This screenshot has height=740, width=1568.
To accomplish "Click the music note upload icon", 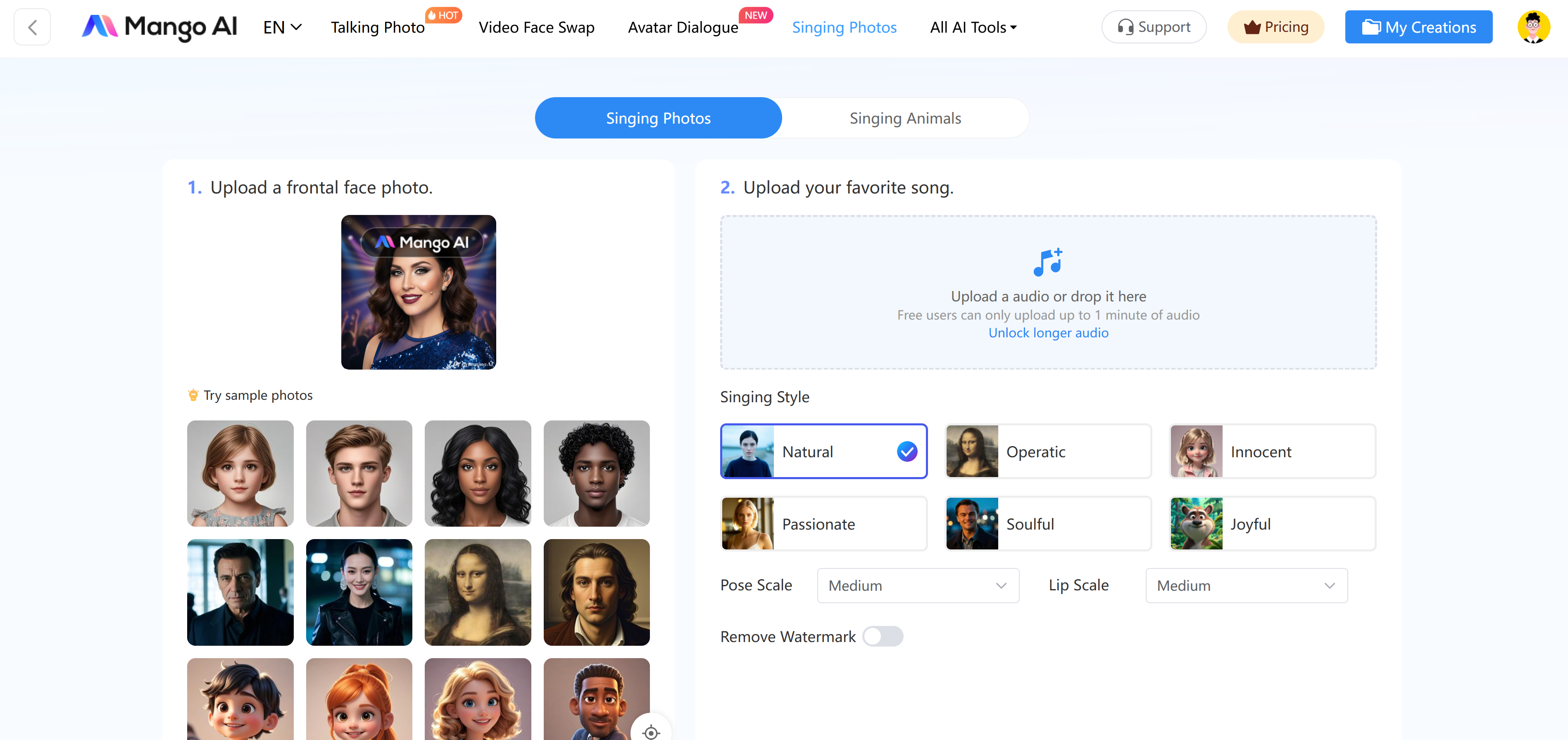I will tap(1047, 263).
